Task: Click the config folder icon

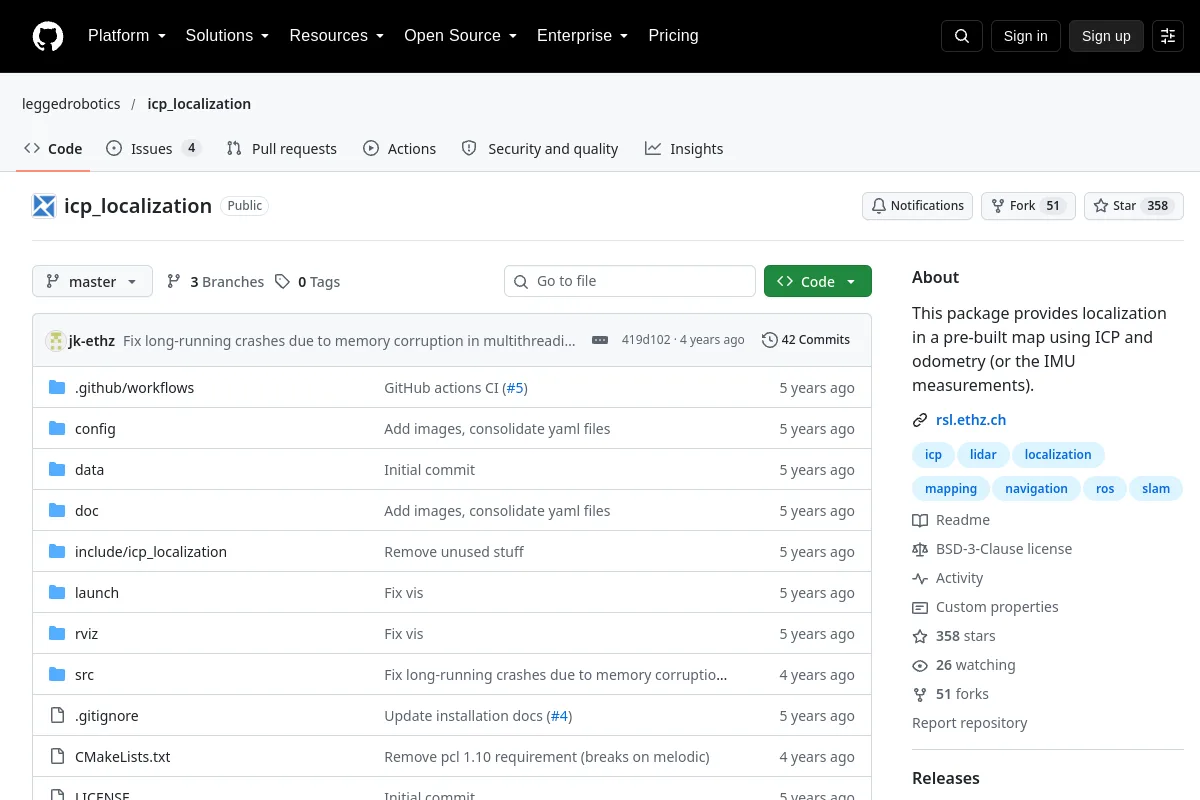Action: (x=57, y=429)
